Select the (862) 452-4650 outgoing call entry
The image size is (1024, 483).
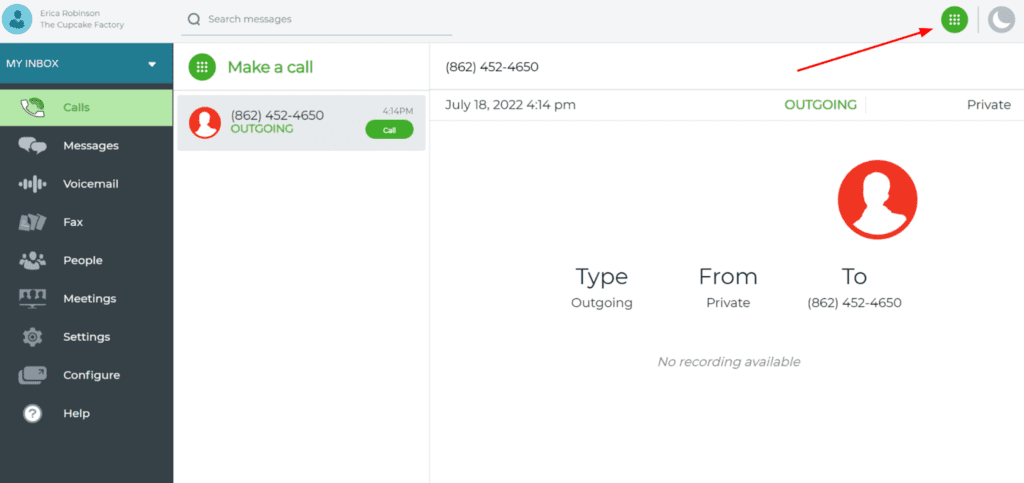point(301,123)
